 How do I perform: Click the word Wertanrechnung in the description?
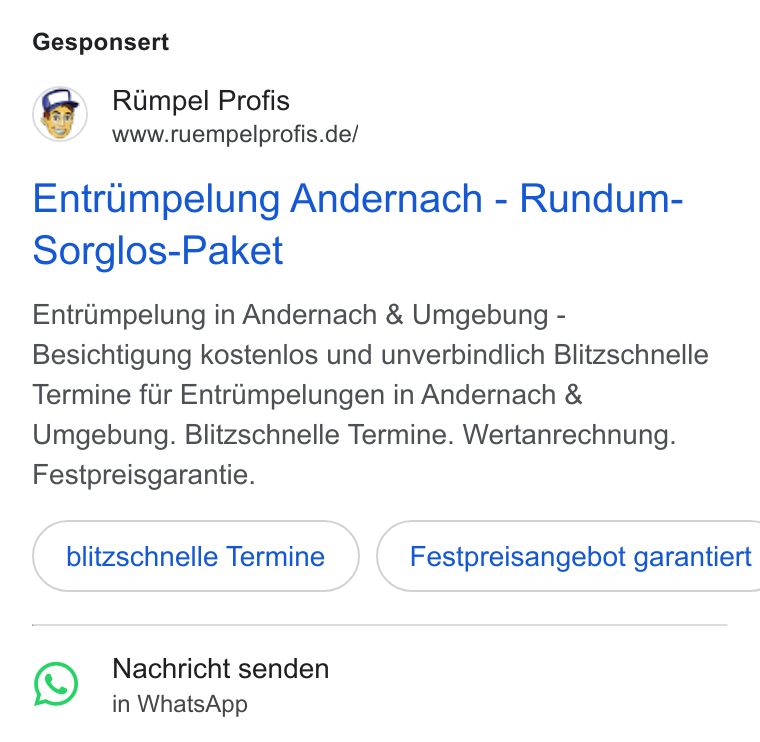[569, 434]
